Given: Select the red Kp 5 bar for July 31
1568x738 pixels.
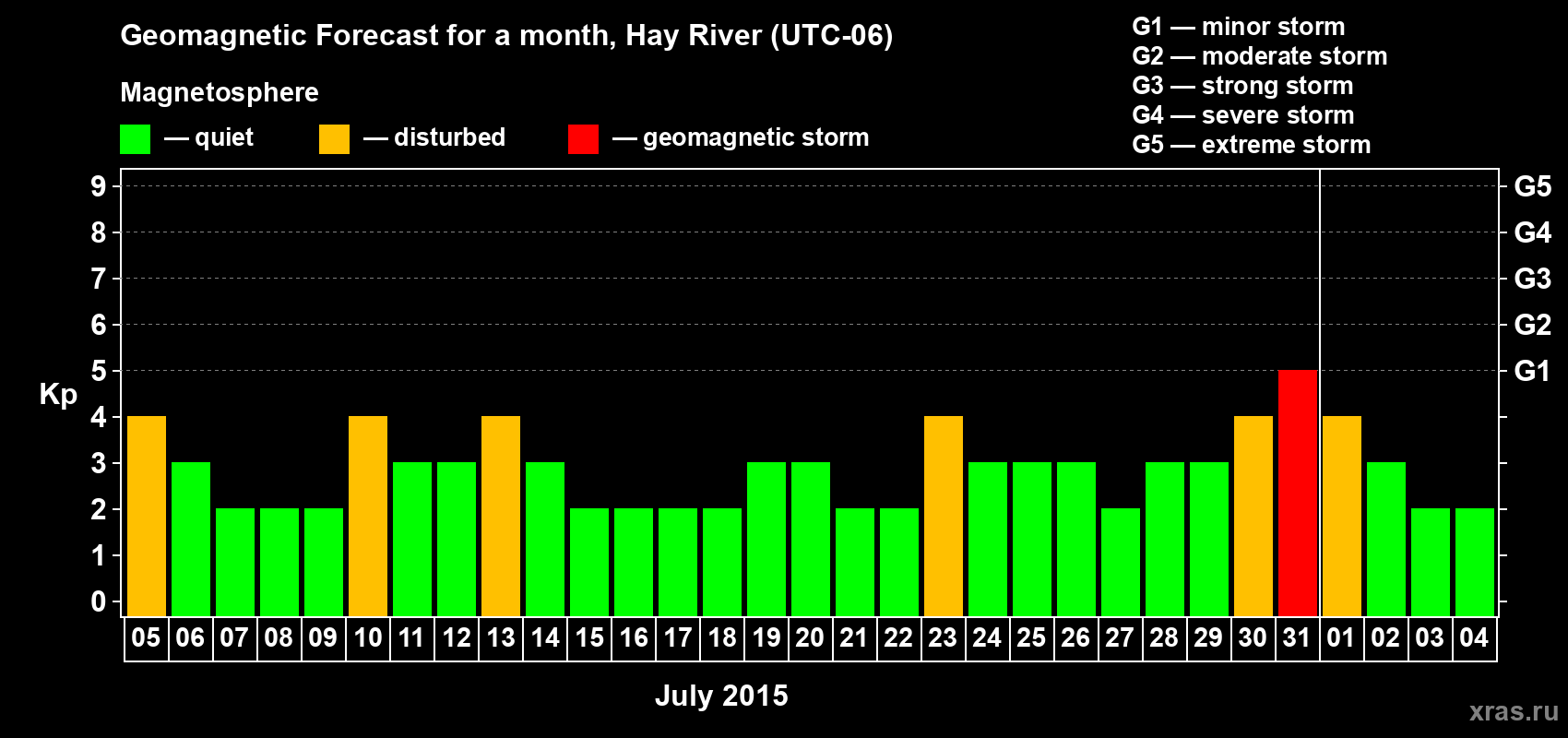Looking at the screenshot, I should click(x=1298, y=494).
